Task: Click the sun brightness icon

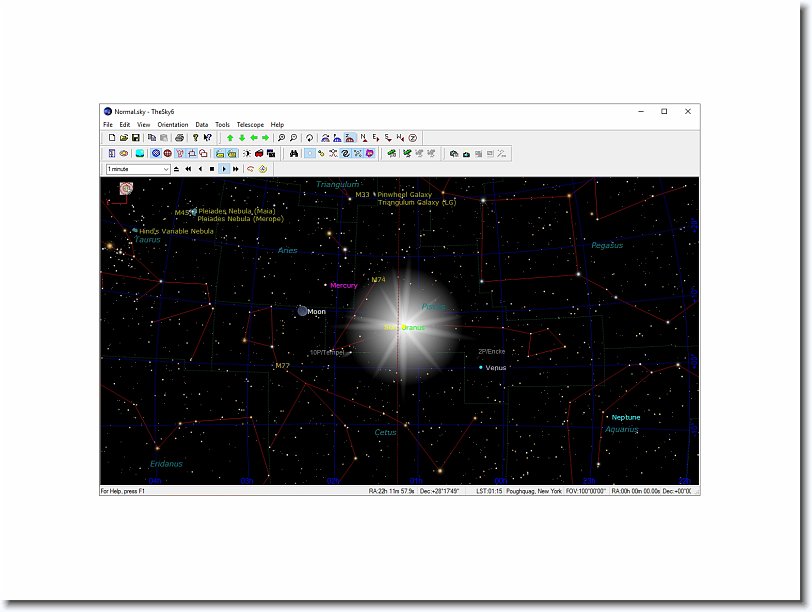Action: pyautogui.click(x=247, y=153)
